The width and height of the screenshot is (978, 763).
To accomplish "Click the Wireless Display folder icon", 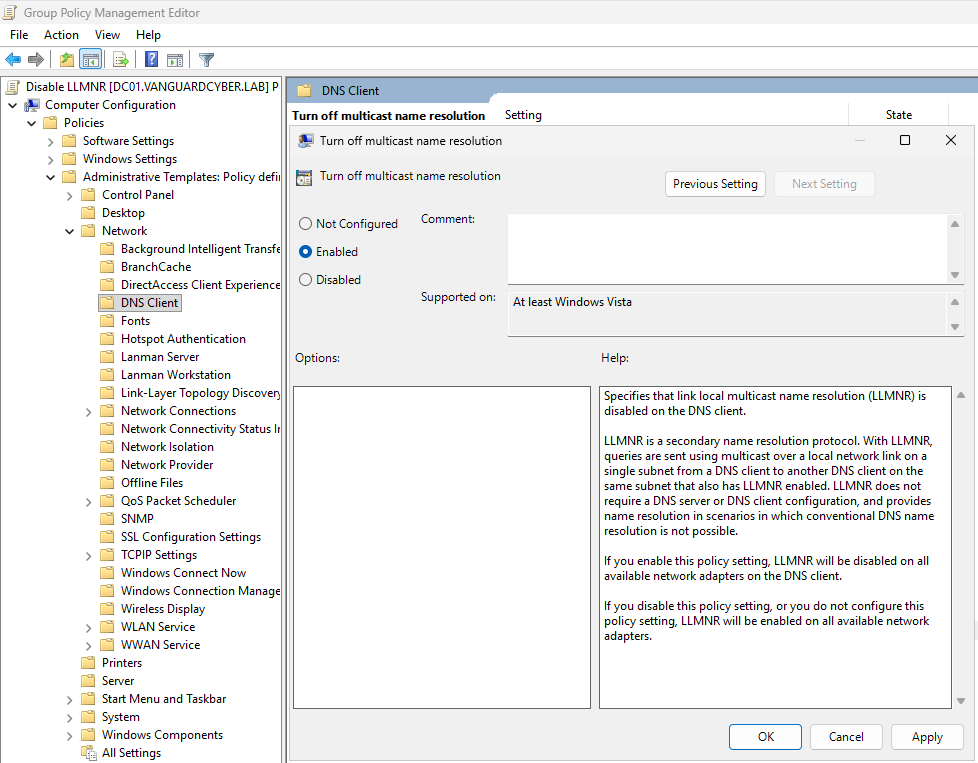I will [x=107, y=609].
